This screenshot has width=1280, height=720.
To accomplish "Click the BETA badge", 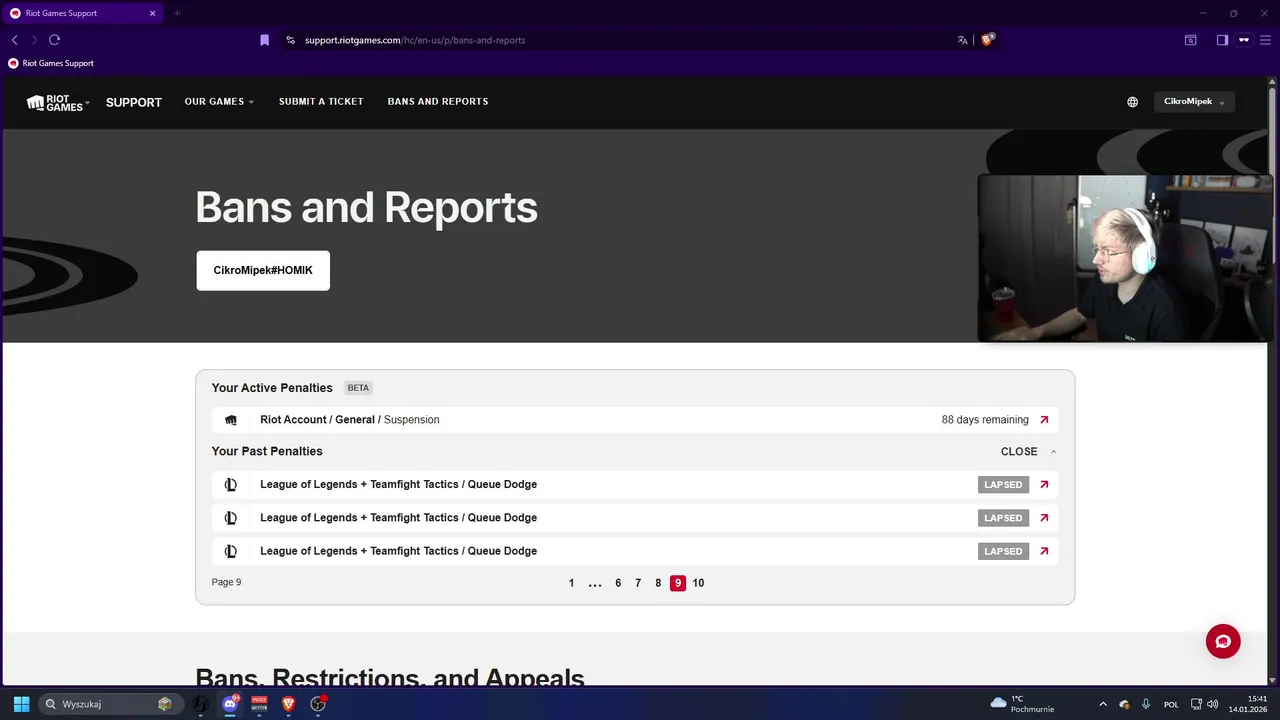I will click(358, 388).
